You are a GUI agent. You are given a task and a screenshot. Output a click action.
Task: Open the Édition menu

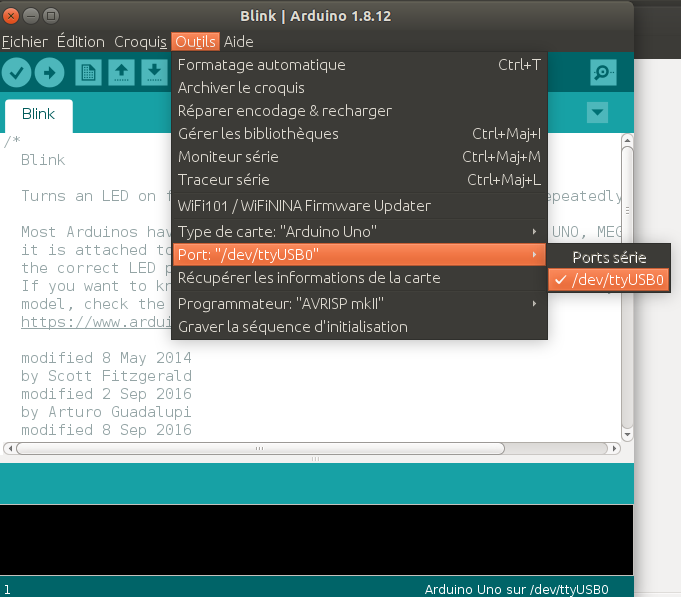tap(81, 42)
